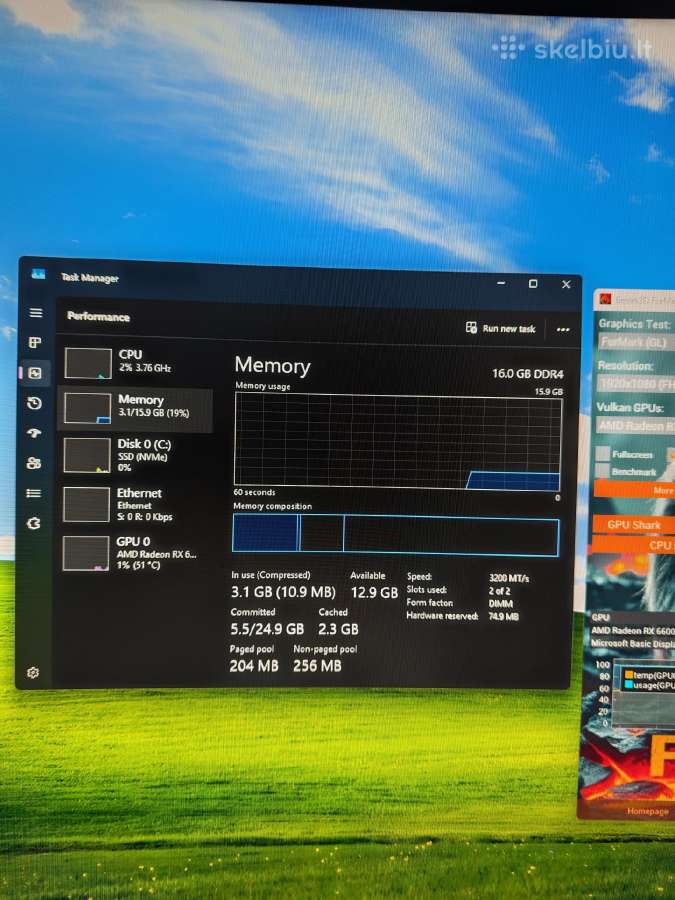Switch to the Users sidebar icon
The width and height of the screenshot is (675, 900).
point(34,463)
